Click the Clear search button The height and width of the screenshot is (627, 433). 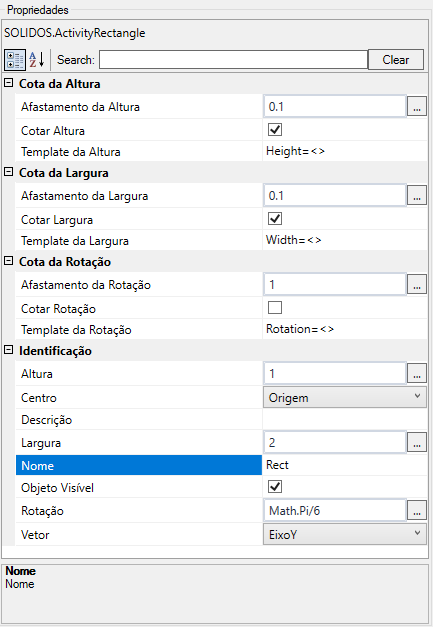click(396, 60)
